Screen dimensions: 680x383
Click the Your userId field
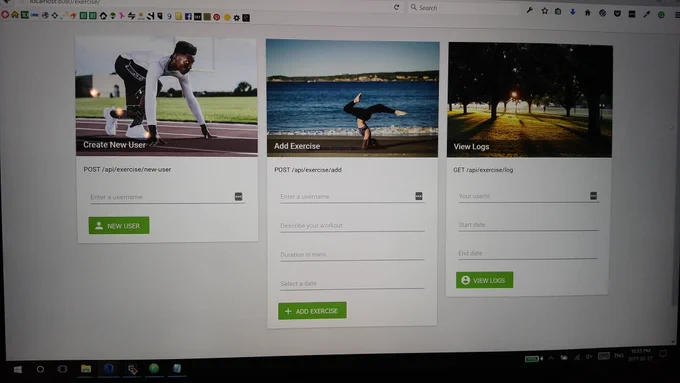[x=528, y=196]
